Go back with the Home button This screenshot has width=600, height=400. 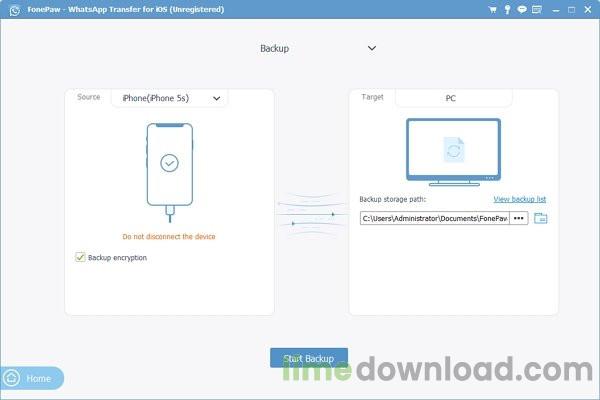[x=32, y=378]
